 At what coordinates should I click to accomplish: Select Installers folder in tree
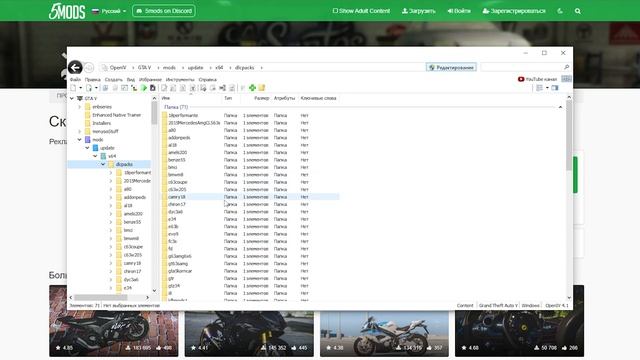point(102,123)
